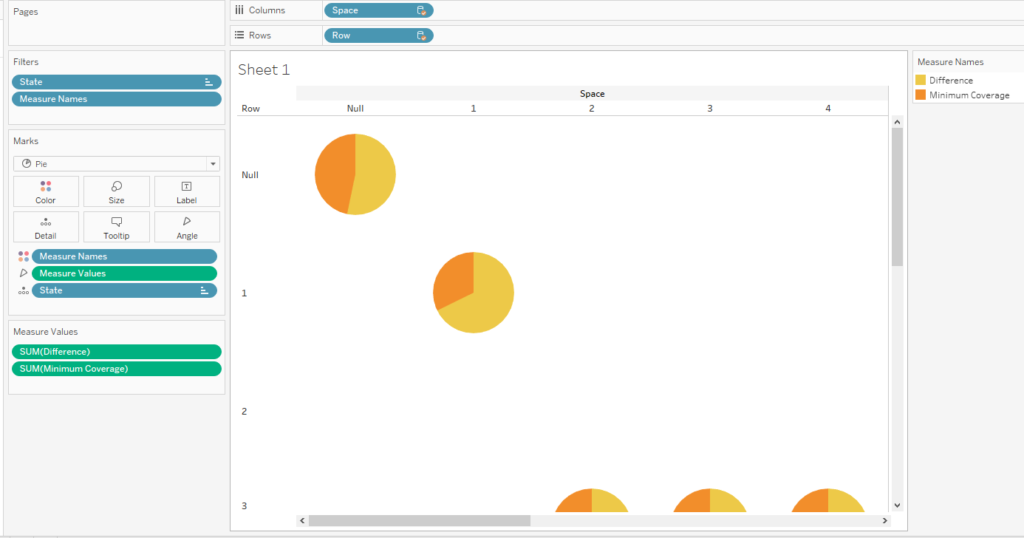The image size is (1024, 538).
Task: Click the Minimum Coverage legend label
Action: (969, 95)
